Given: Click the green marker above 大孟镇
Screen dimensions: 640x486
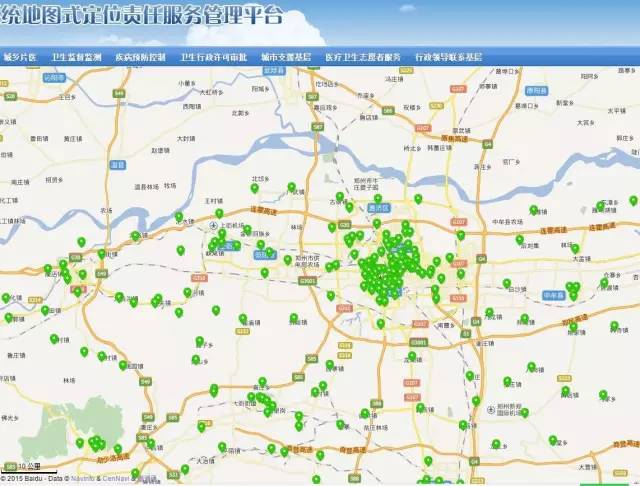Looking at the screenshot, I should coord(575,249).
